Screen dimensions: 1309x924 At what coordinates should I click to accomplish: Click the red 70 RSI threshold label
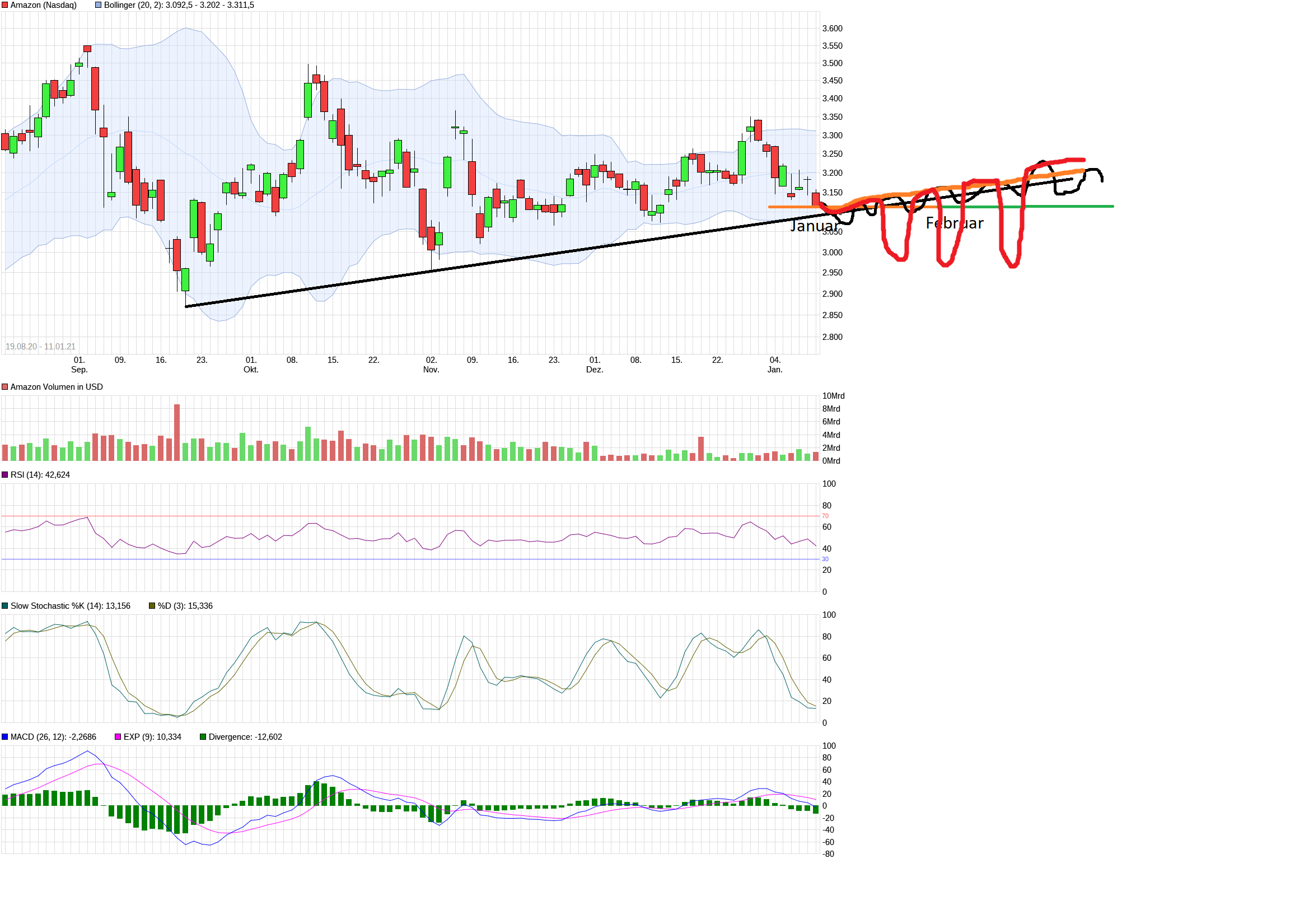[x=825, y=516]
